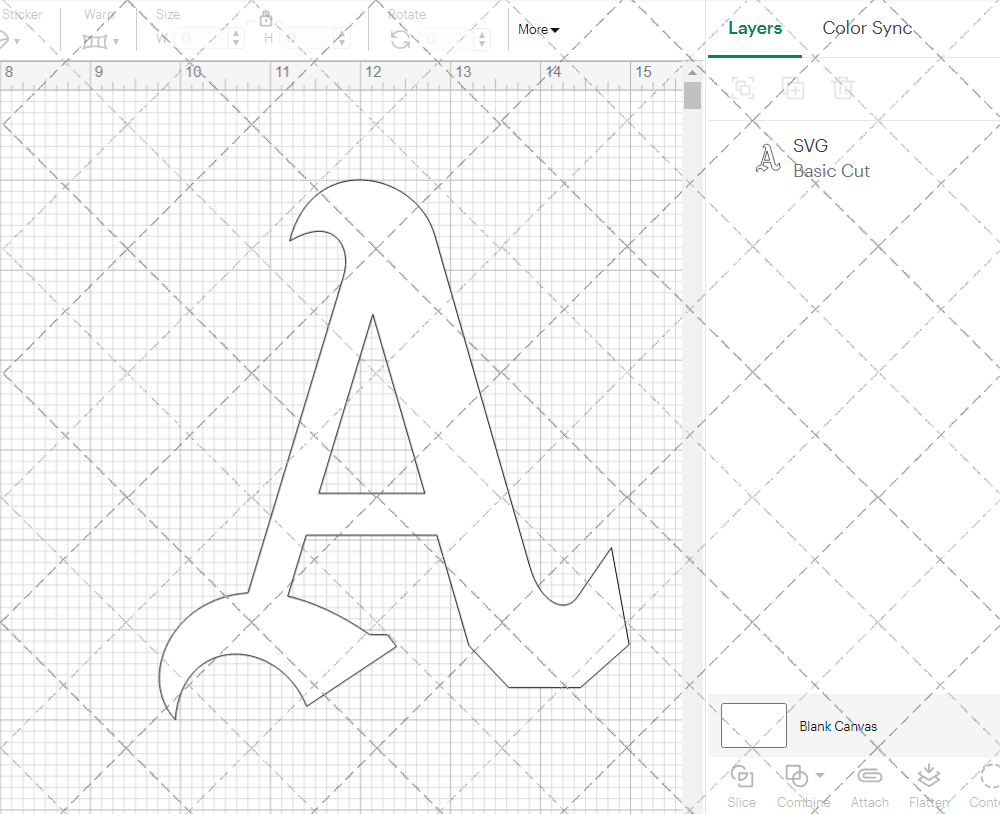Toggle the size aspect ratio lock

tap(266, 19)
